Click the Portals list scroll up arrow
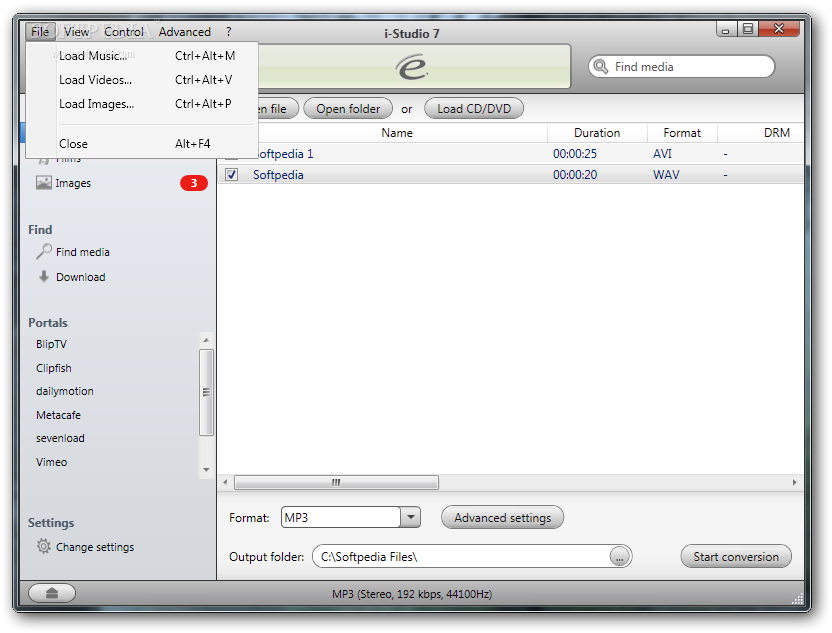Viewport: 832px width, 633px height. coord(206,340)
